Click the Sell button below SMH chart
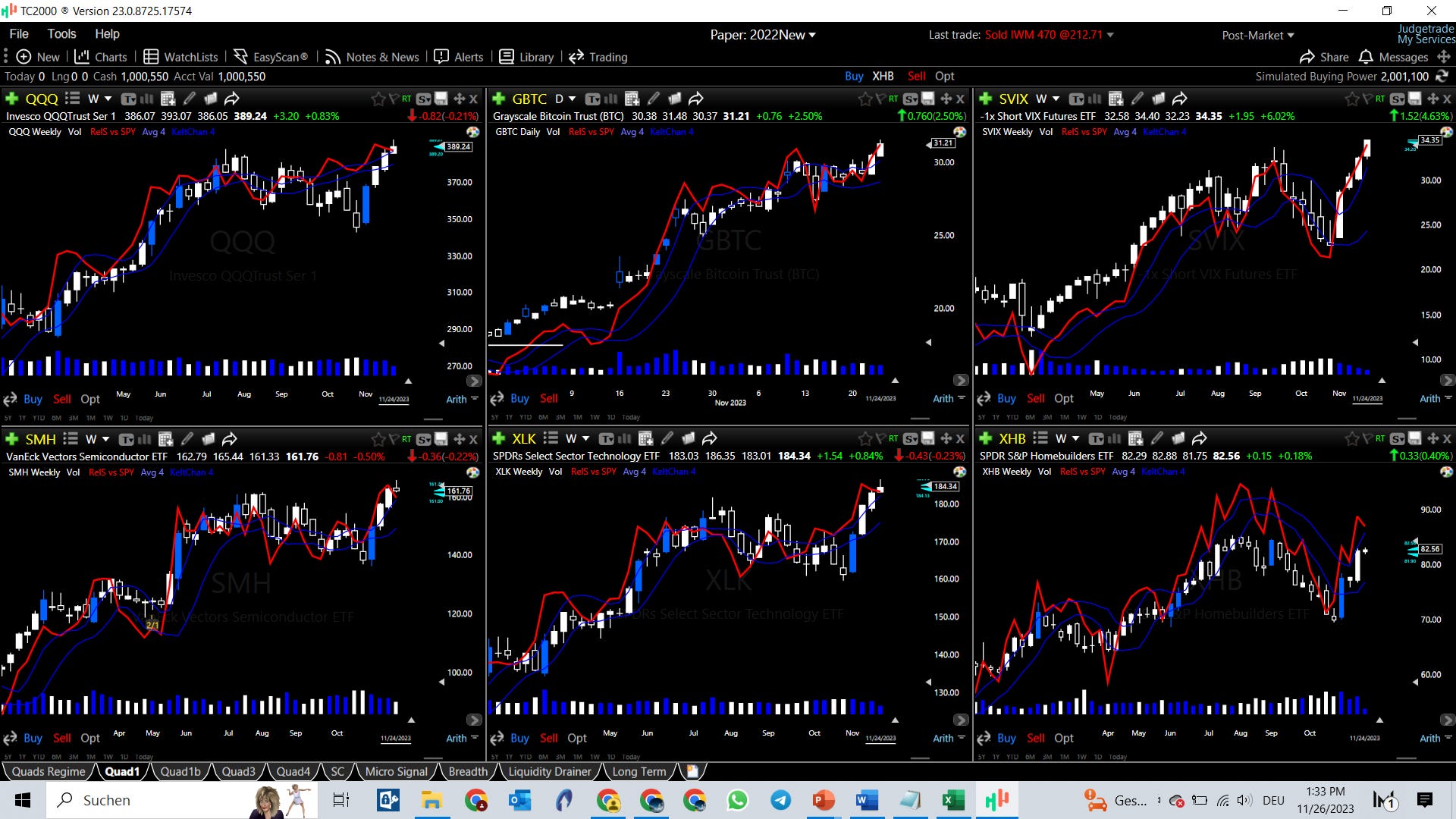The height and width of the screenshot is (819, 1456). (62, 738)
